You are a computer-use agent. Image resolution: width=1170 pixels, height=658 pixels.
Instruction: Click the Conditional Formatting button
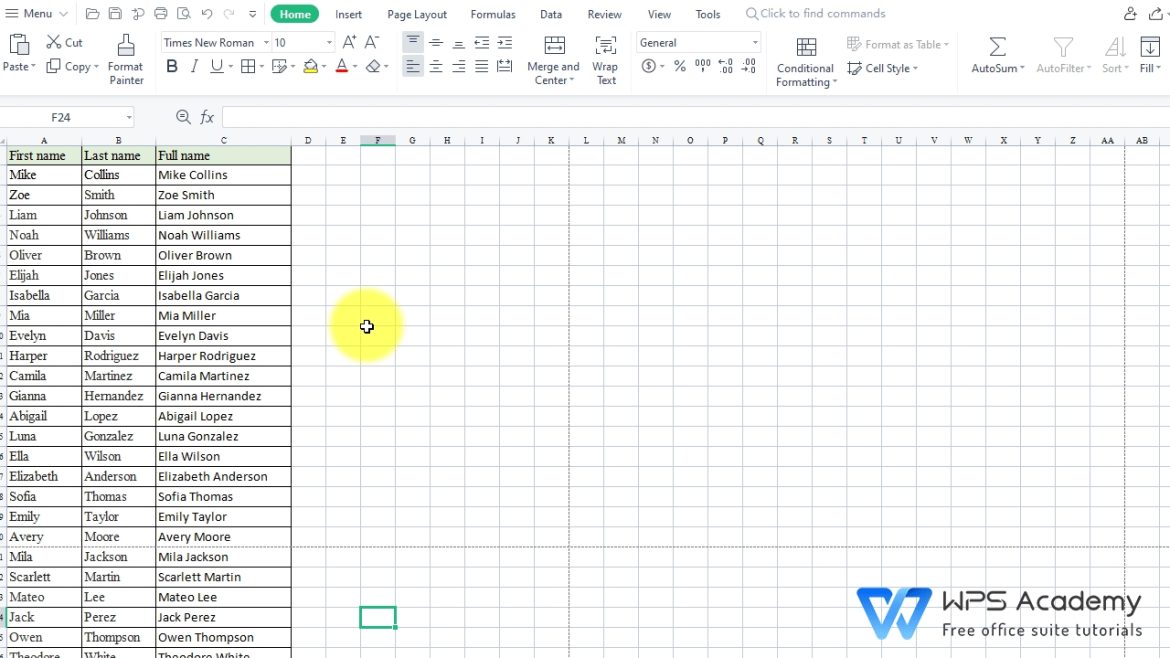point(805,60)
